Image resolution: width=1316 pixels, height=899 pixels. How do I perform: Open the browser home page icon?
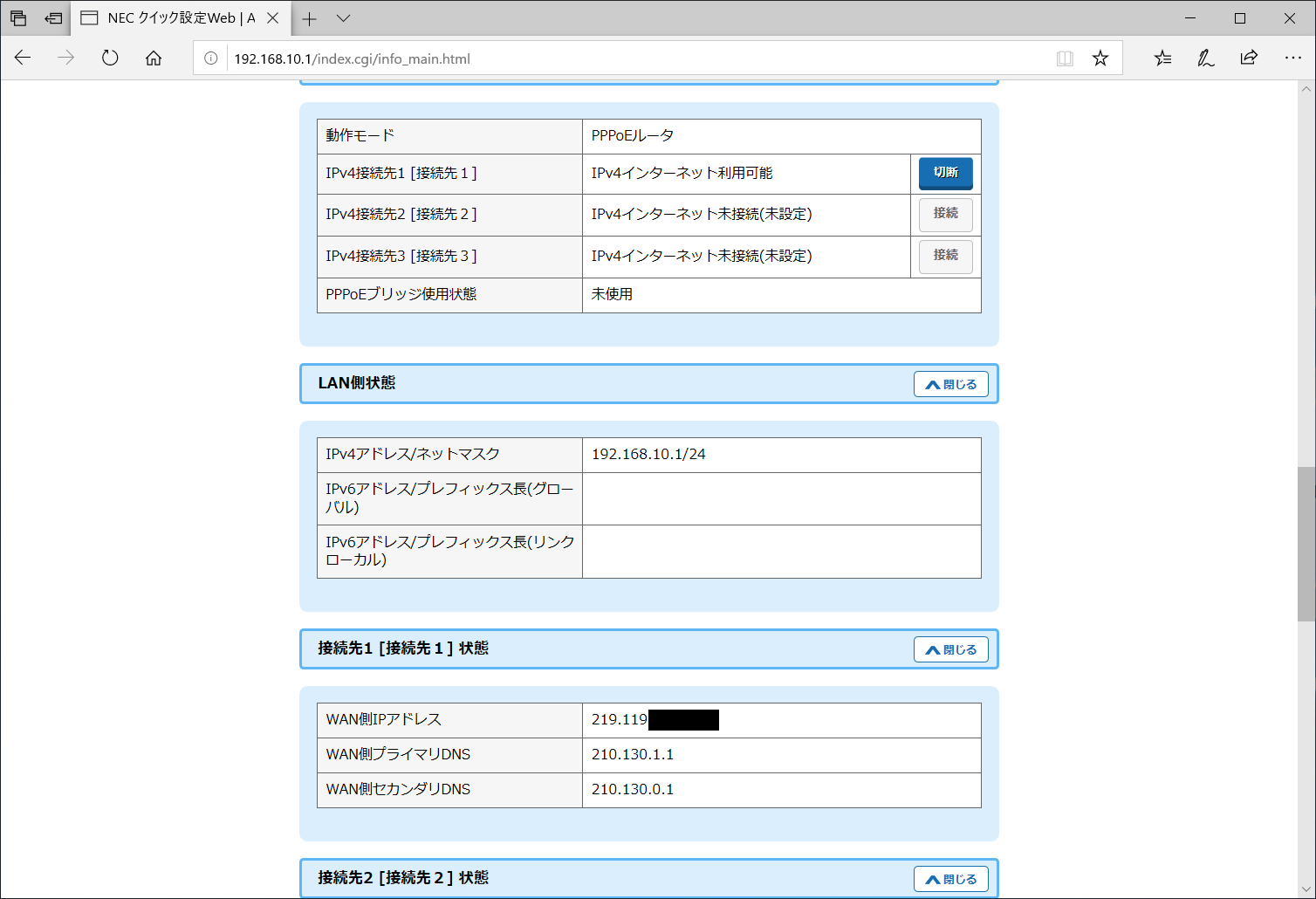[154, 58]
